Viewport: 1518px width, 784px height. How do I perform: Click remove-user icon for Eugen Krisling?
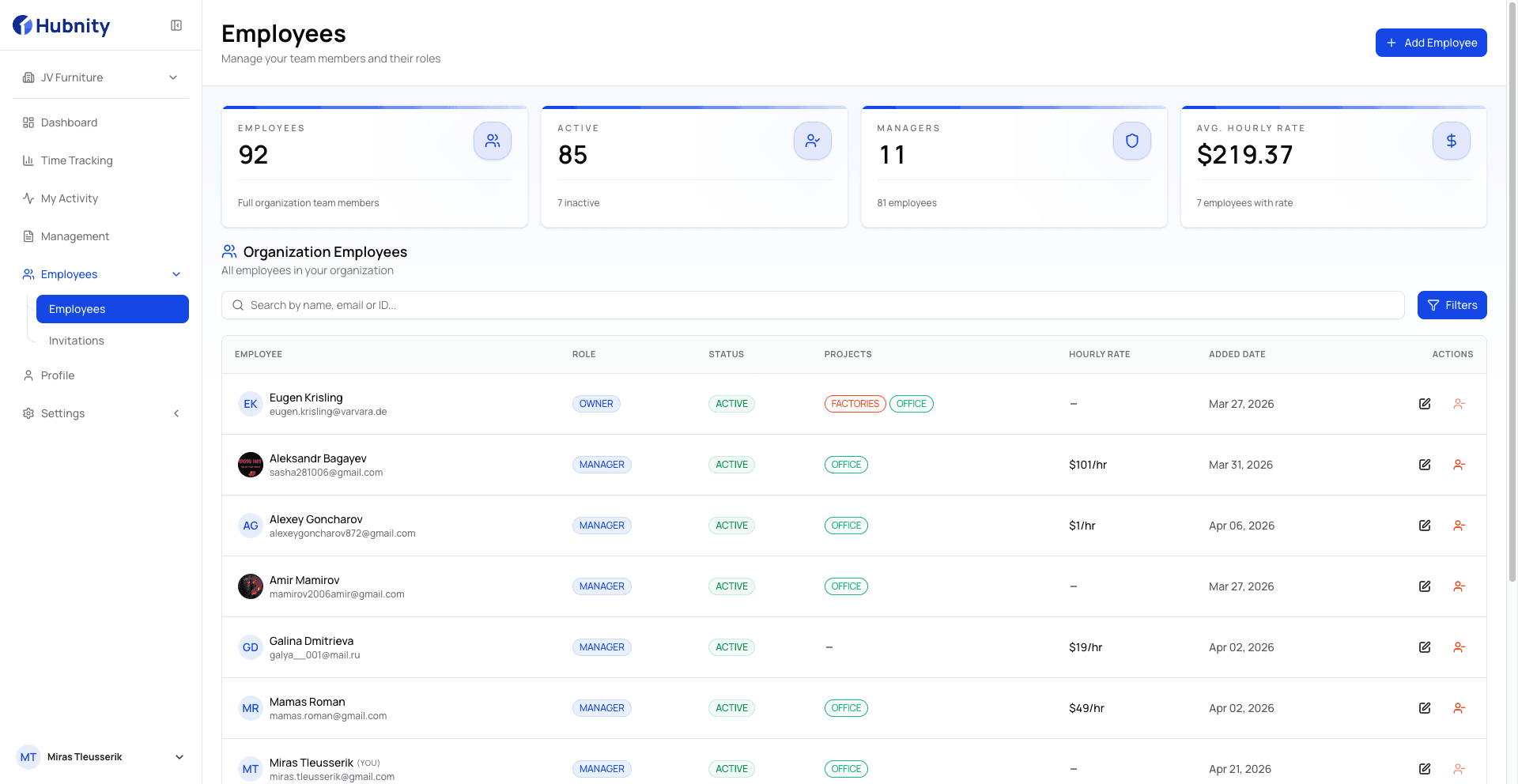click(1459, 404)
